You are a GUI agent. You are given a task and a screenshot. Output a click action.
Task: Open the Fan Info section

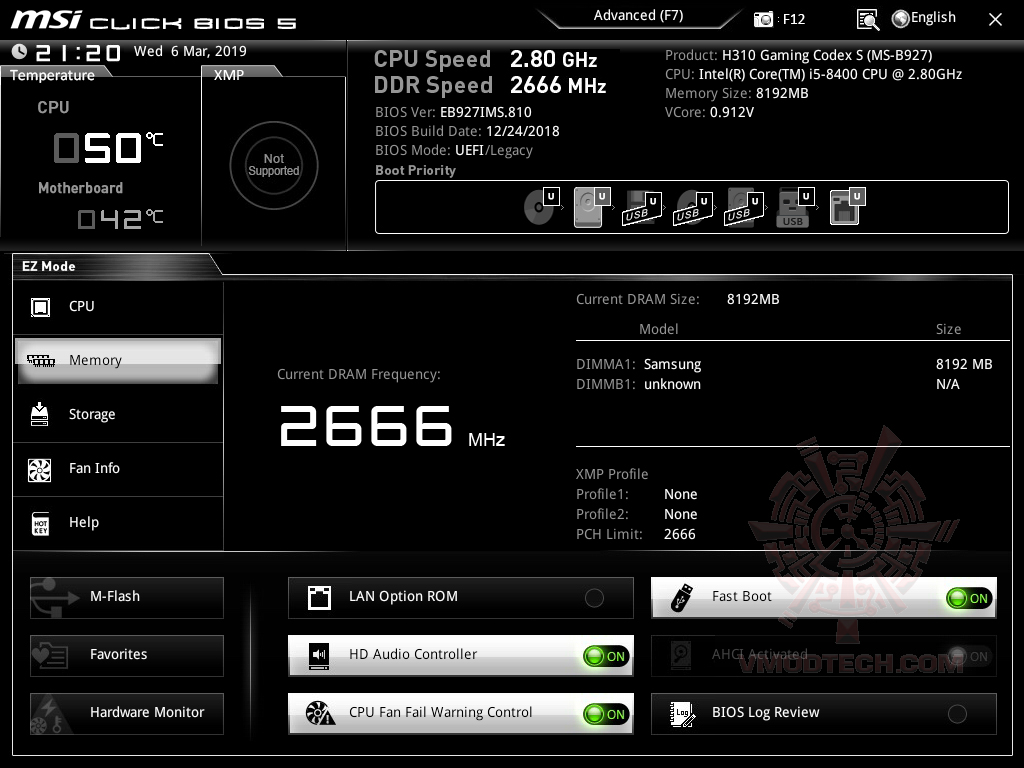pos(118,469)
